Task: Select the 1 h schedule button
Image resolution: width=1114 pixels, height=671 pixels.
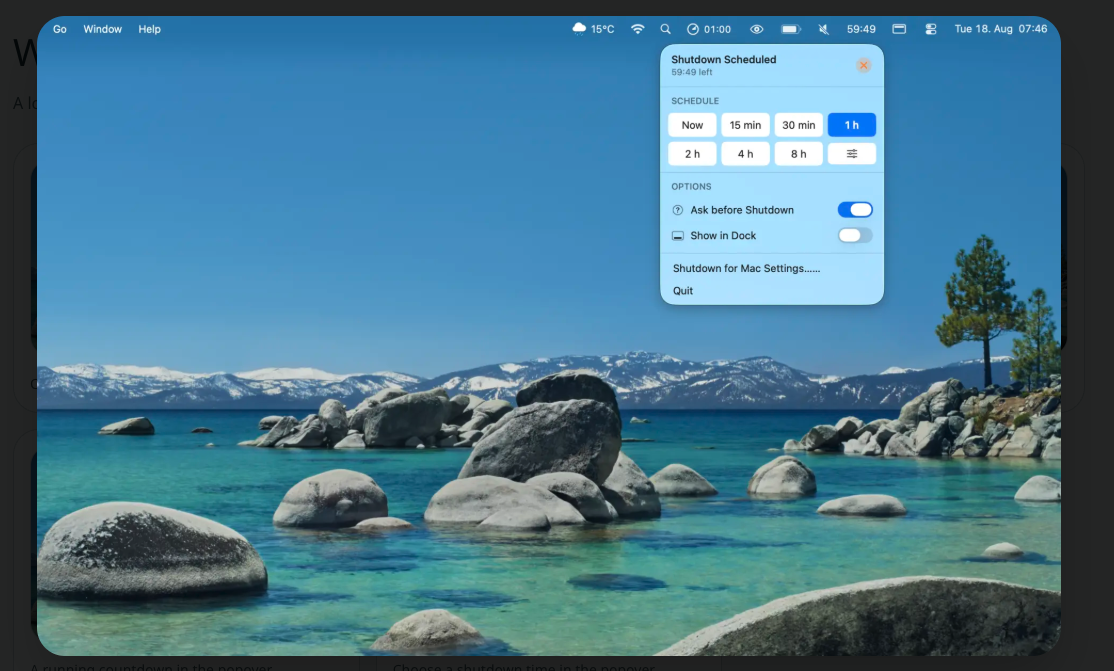Action: [852, 125]
